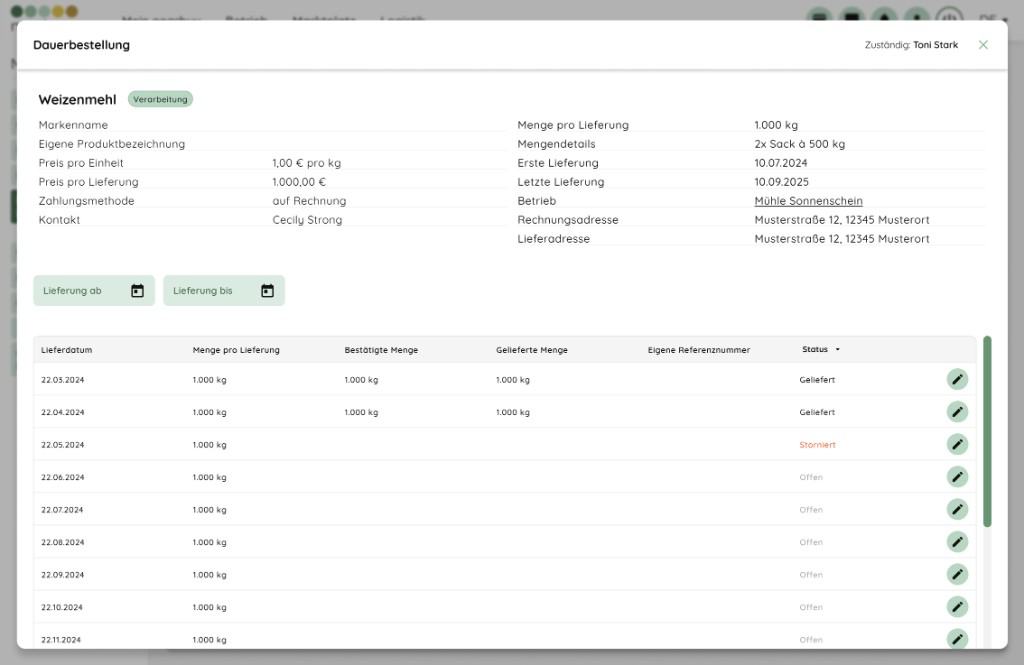Image resolution: width=1024 pixels, height=665 pixels.
Task: Edit the 22.06.2024 delivery row
Action: point(957,477)
